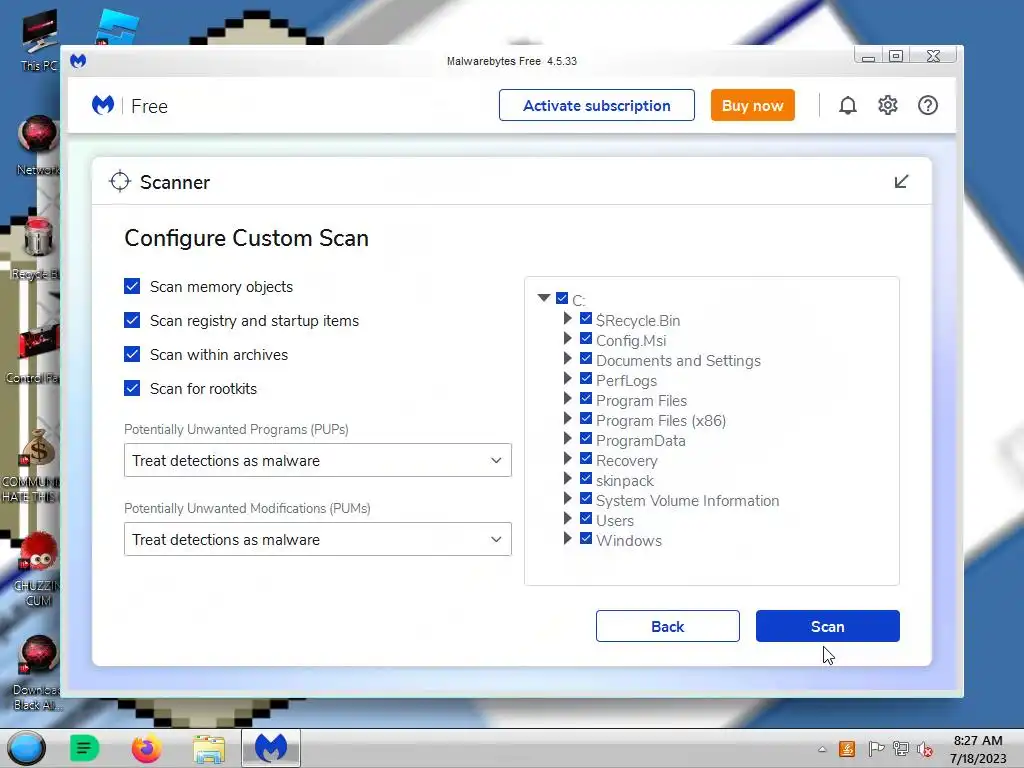Click the muted volume tray icon
Screen dimensions: 1024x768
924,749
